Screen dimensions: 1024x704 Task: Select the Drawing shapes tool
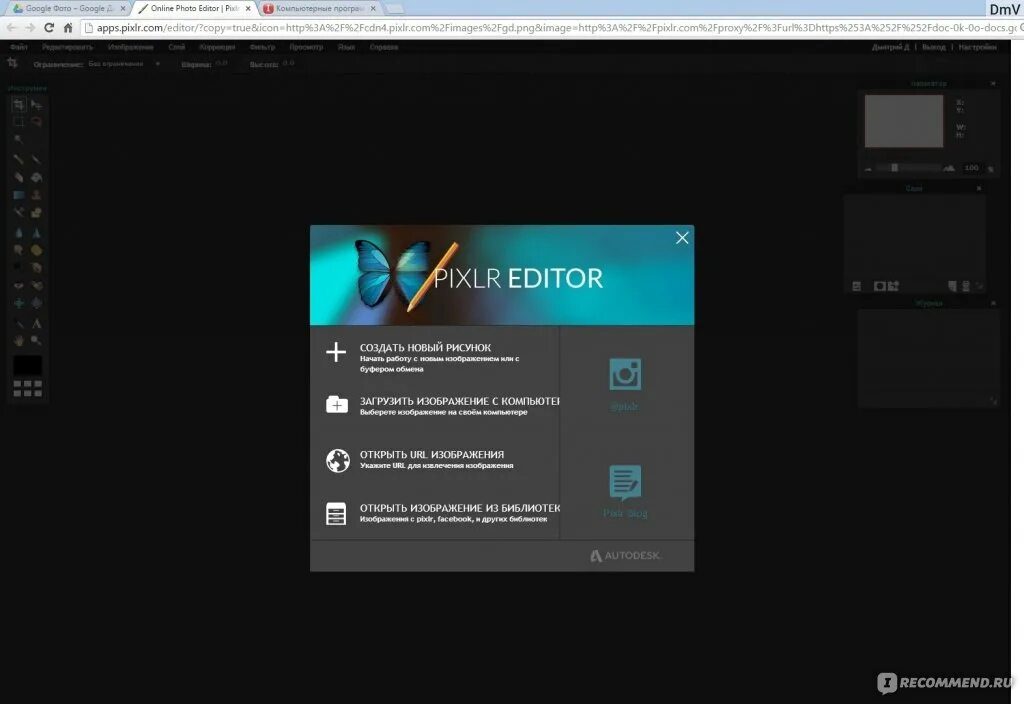pyautogui.click(x=37, y=212)
